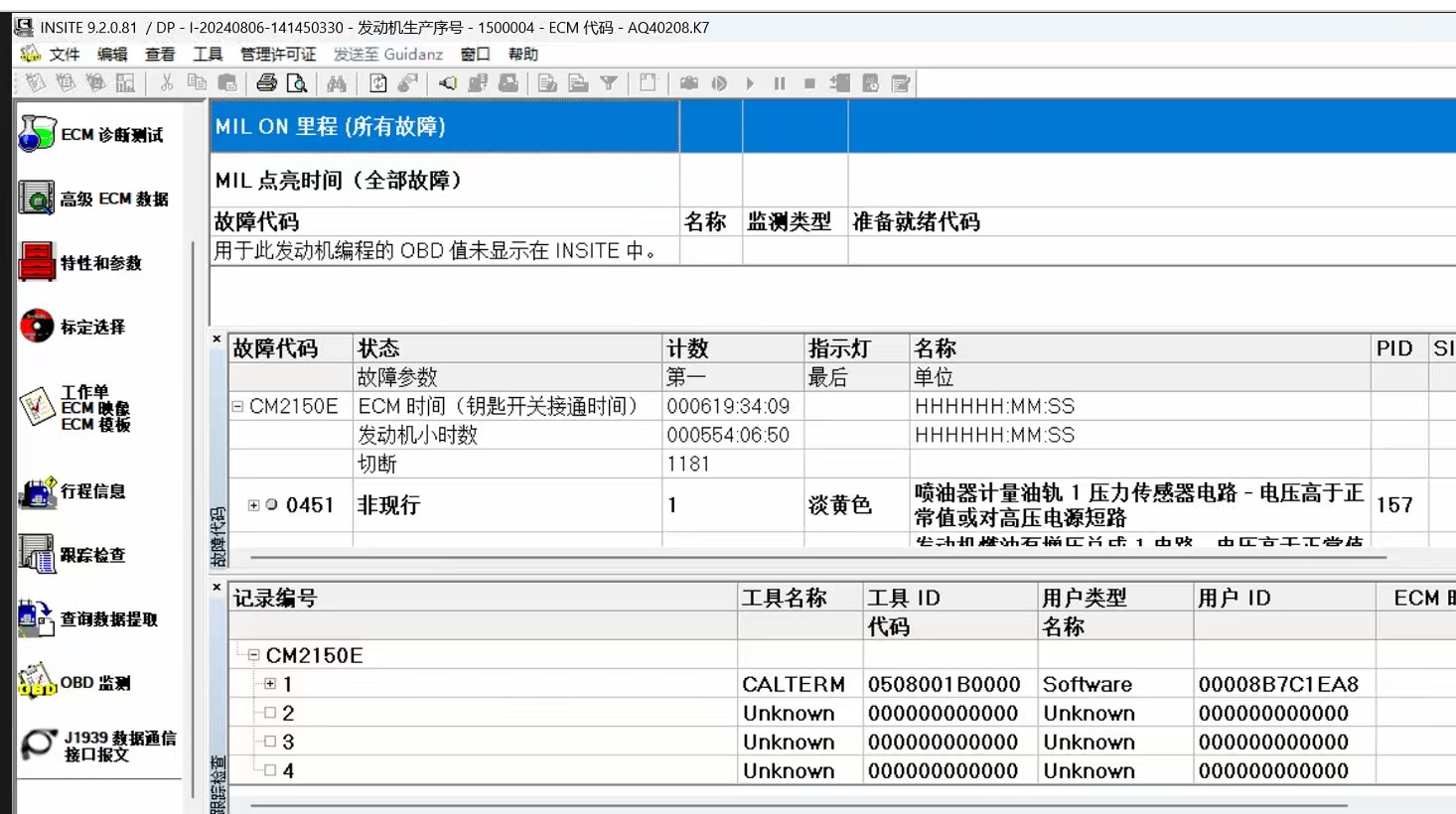Collapse CM2150E node in the fault codes table
The height and width of the screenshot is (814, 1456).
[x=237, y=406]
